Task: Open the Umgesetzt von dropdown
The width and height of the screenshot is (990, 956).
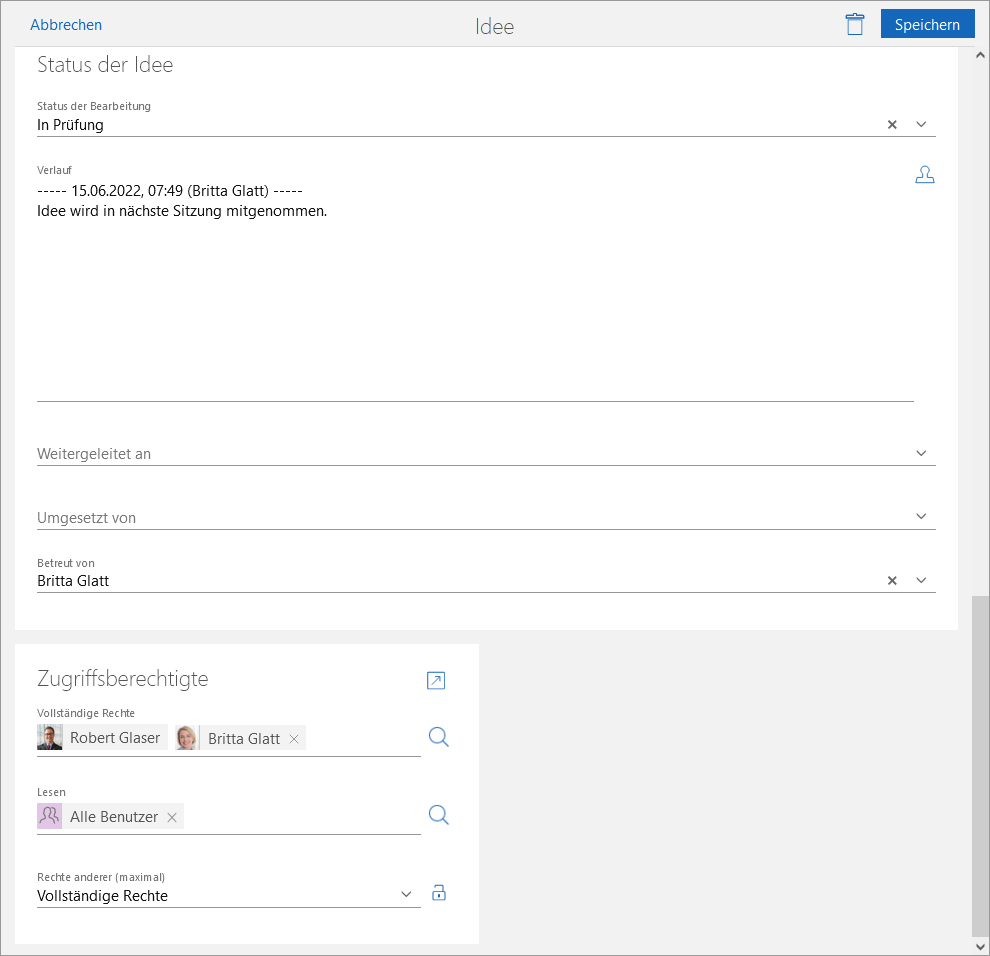Action: tap(922, 517)
